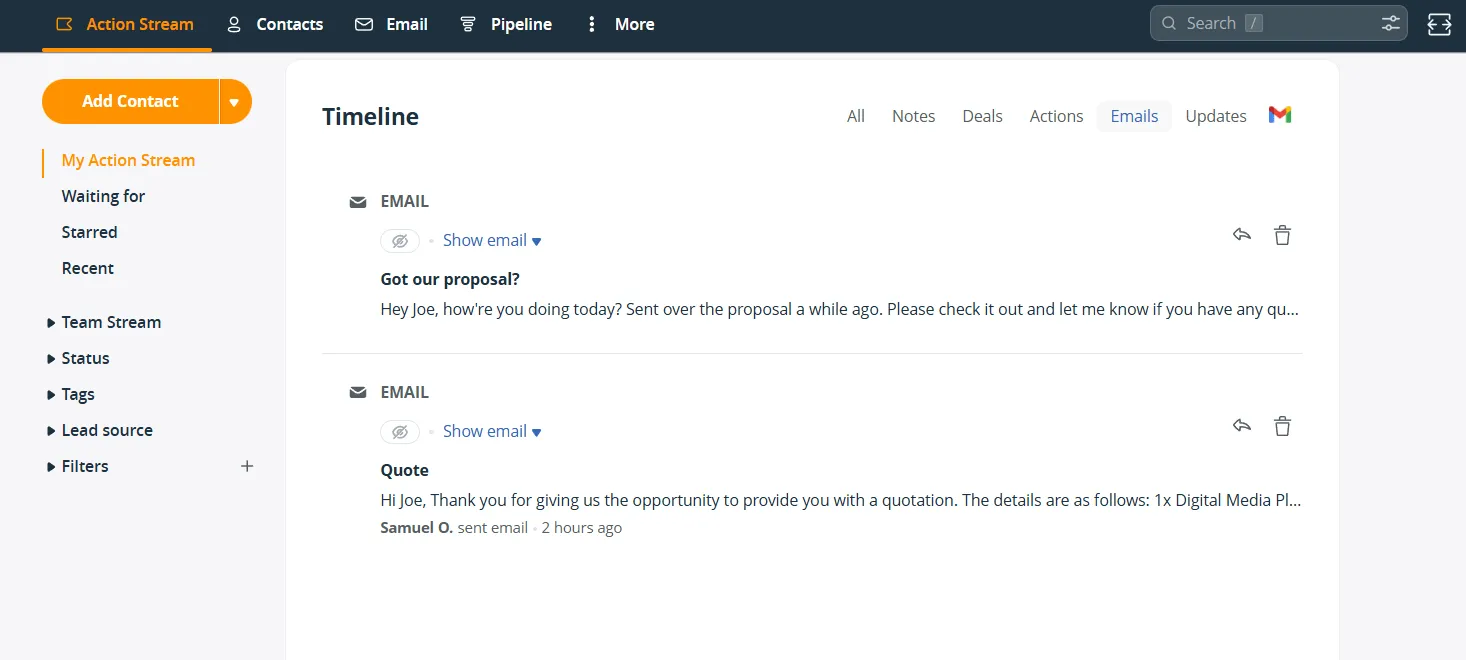Expand the Tags section
Screen dimensions: 1466x660
(x=70, y=394)
